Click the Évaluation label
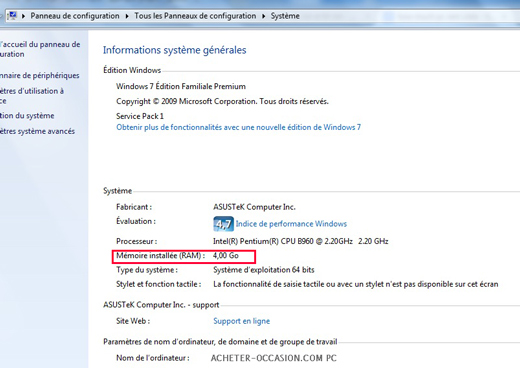520x368 pixels. (136, 221)
